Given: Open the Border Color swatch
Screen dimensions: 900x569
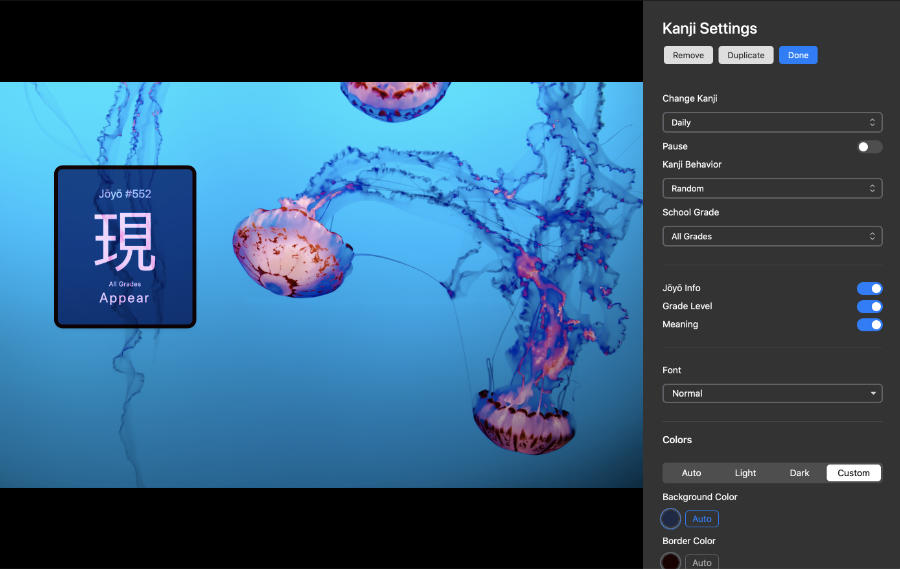Looking at the screenshot, I should coord(670,561).
